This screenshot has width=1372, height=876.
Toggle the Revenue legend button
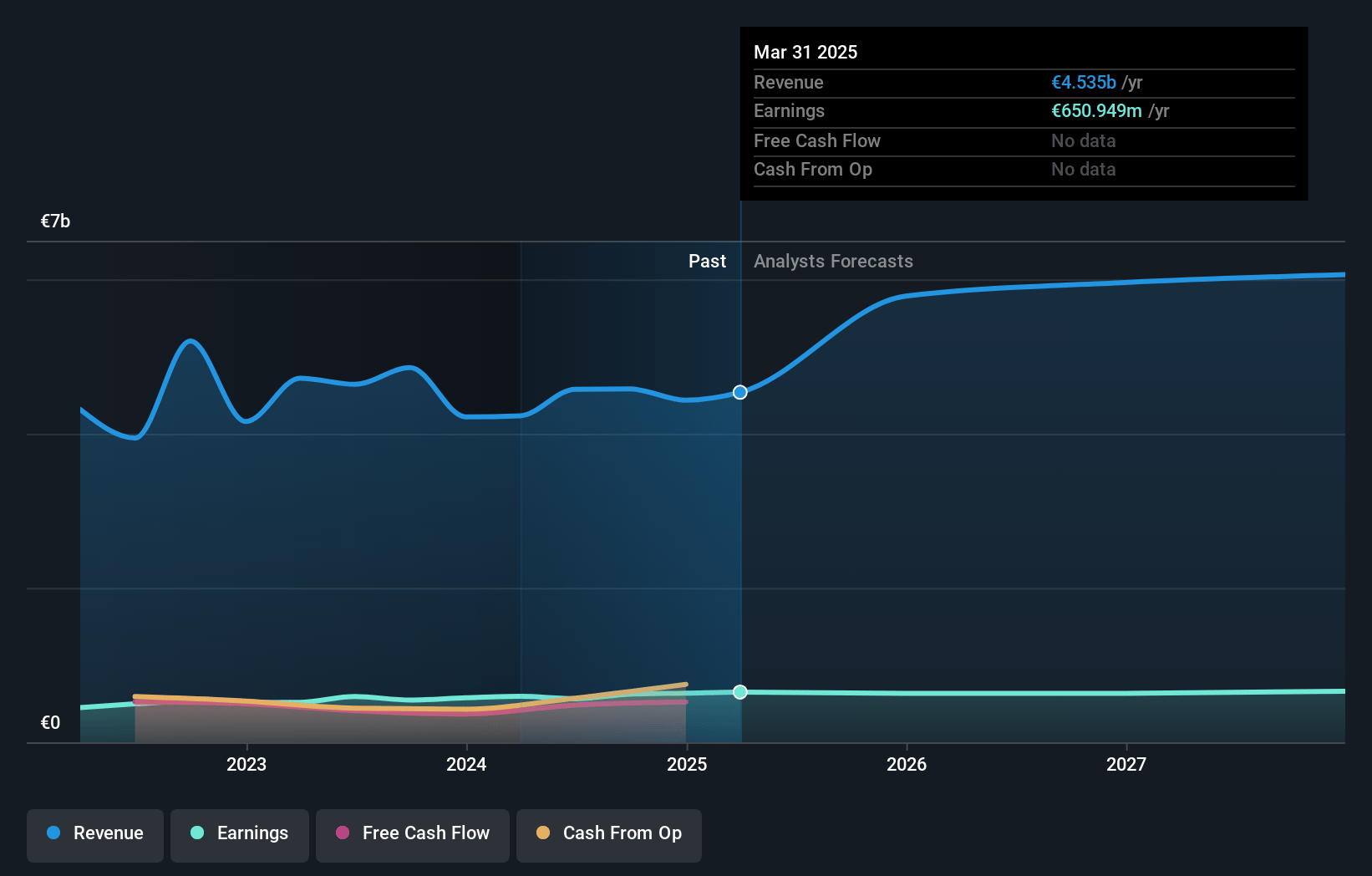pos(95,835)
